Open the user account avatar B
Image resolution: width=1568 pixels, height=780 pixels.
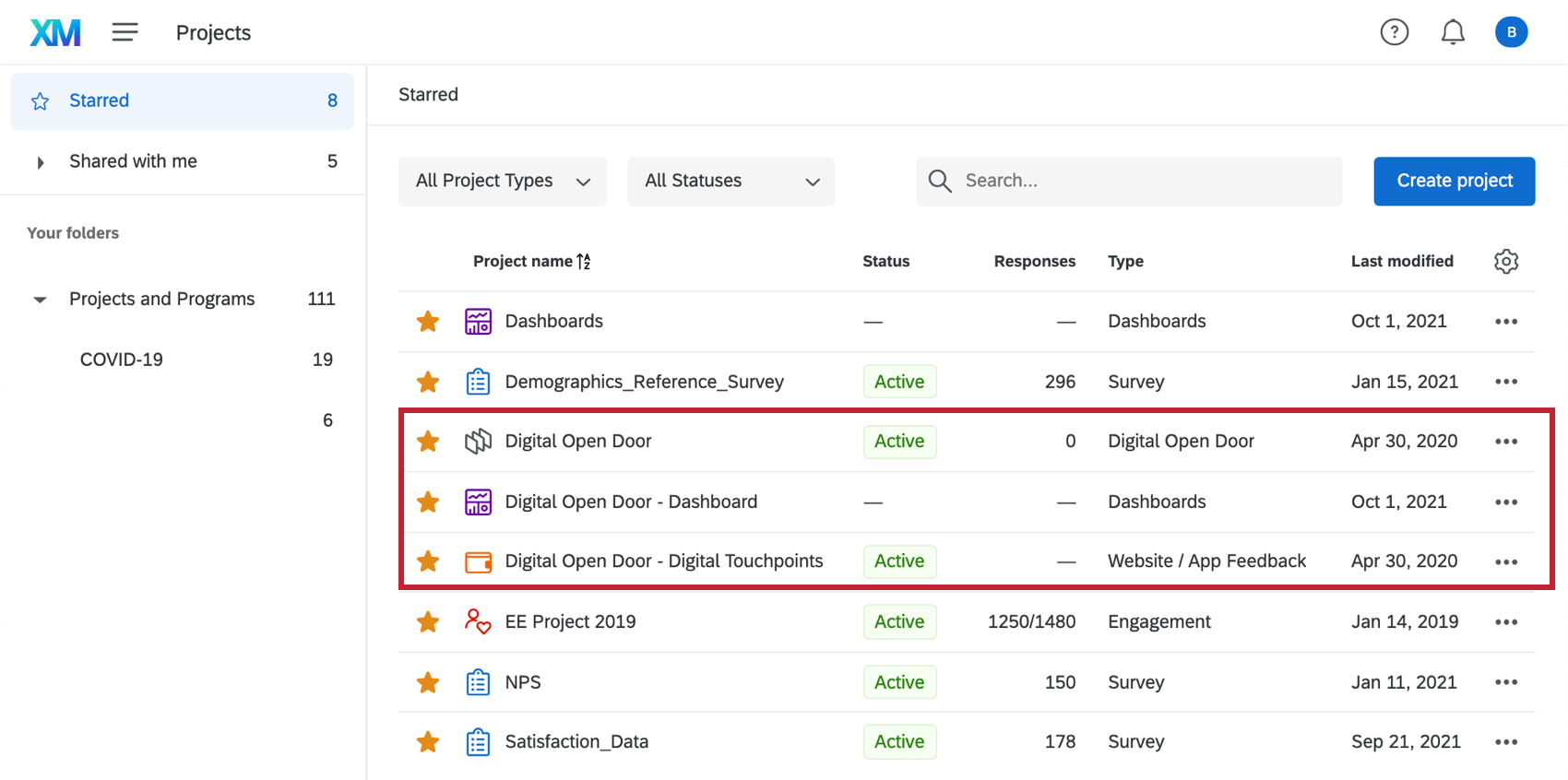1511,32
